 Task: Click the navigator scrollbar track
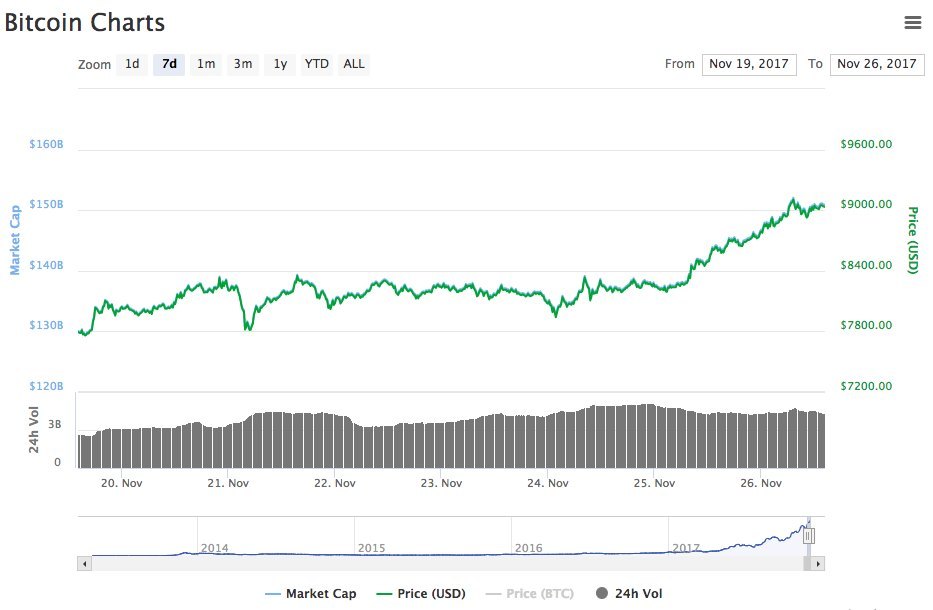point(440,564)
